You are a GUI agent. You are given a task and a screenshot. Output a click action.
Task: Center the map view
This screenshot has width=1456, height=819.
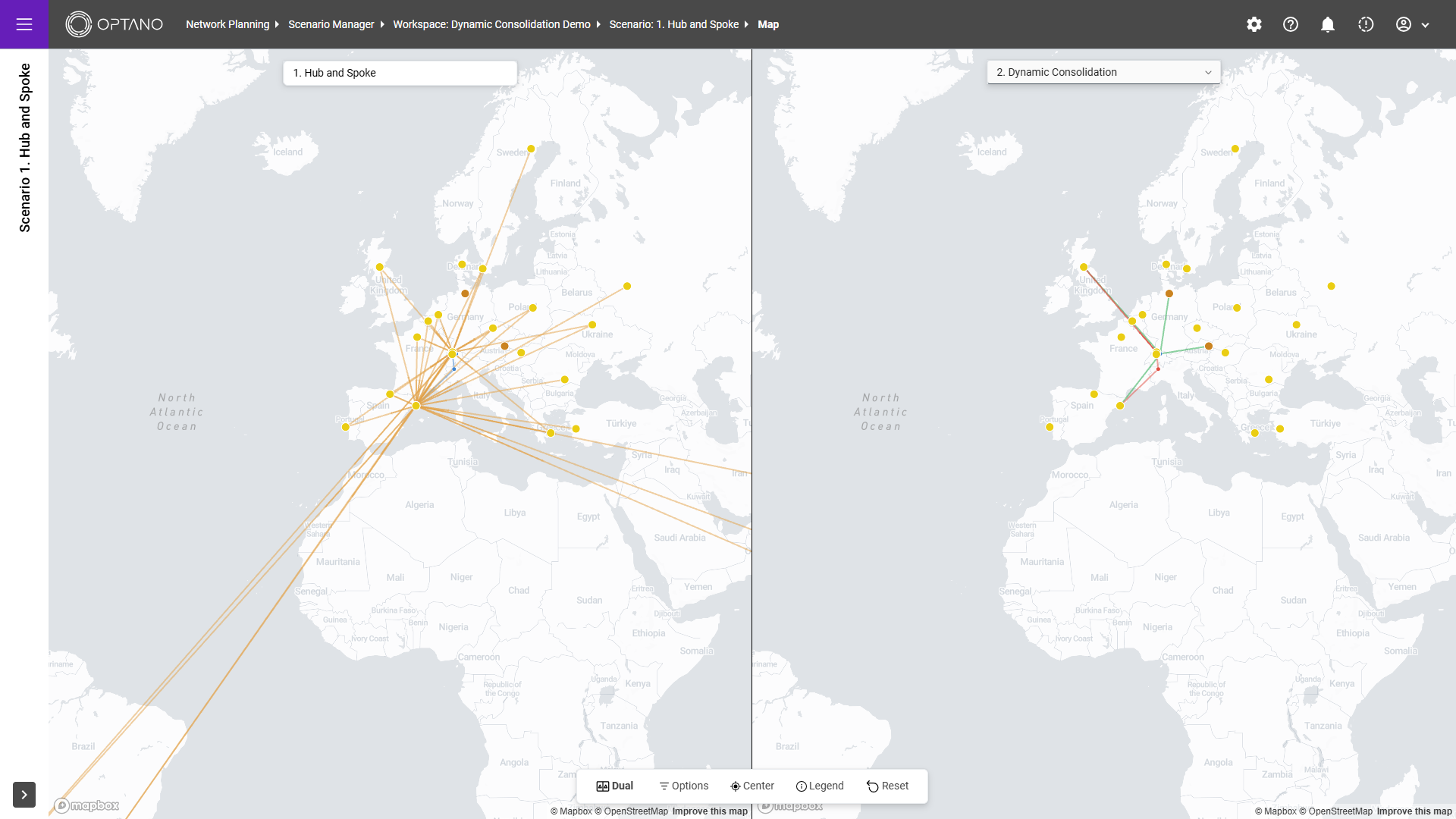click(x=752, y=786)
